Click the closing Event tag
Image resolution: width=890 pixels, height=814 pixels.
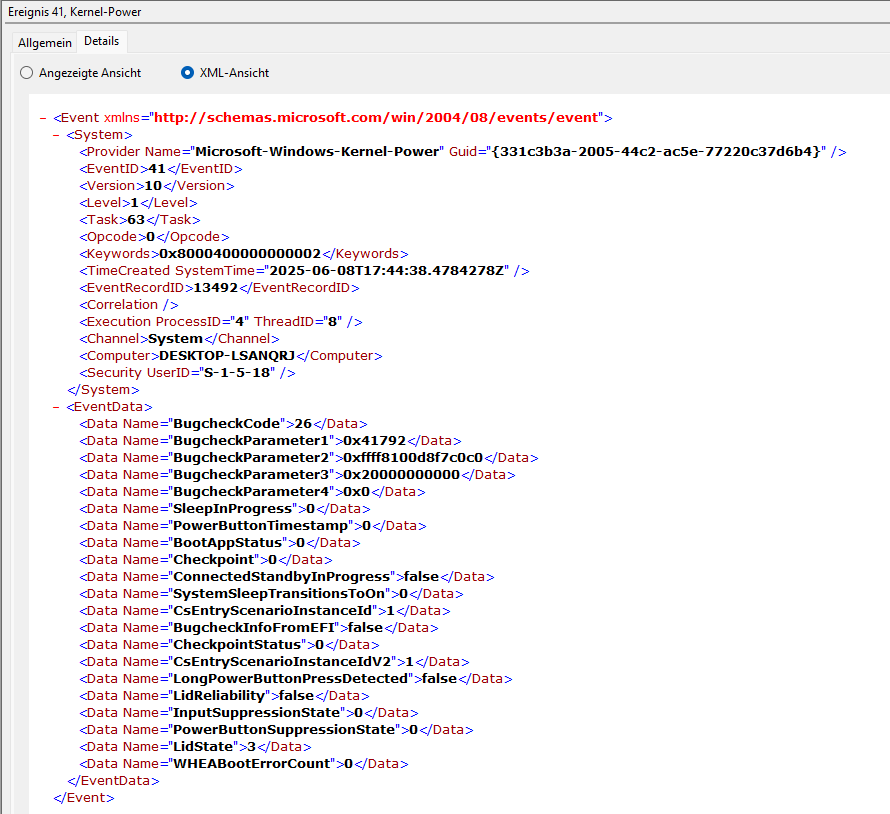pos(84,799)
